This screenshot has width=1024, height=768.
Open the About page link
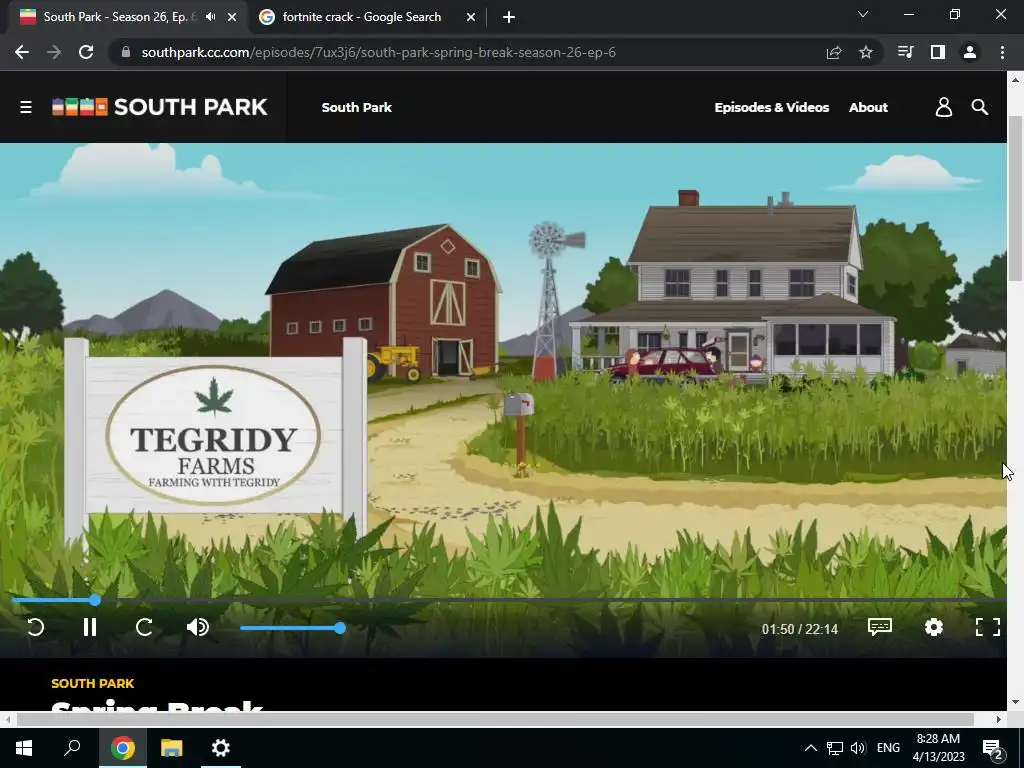[868, 107]
